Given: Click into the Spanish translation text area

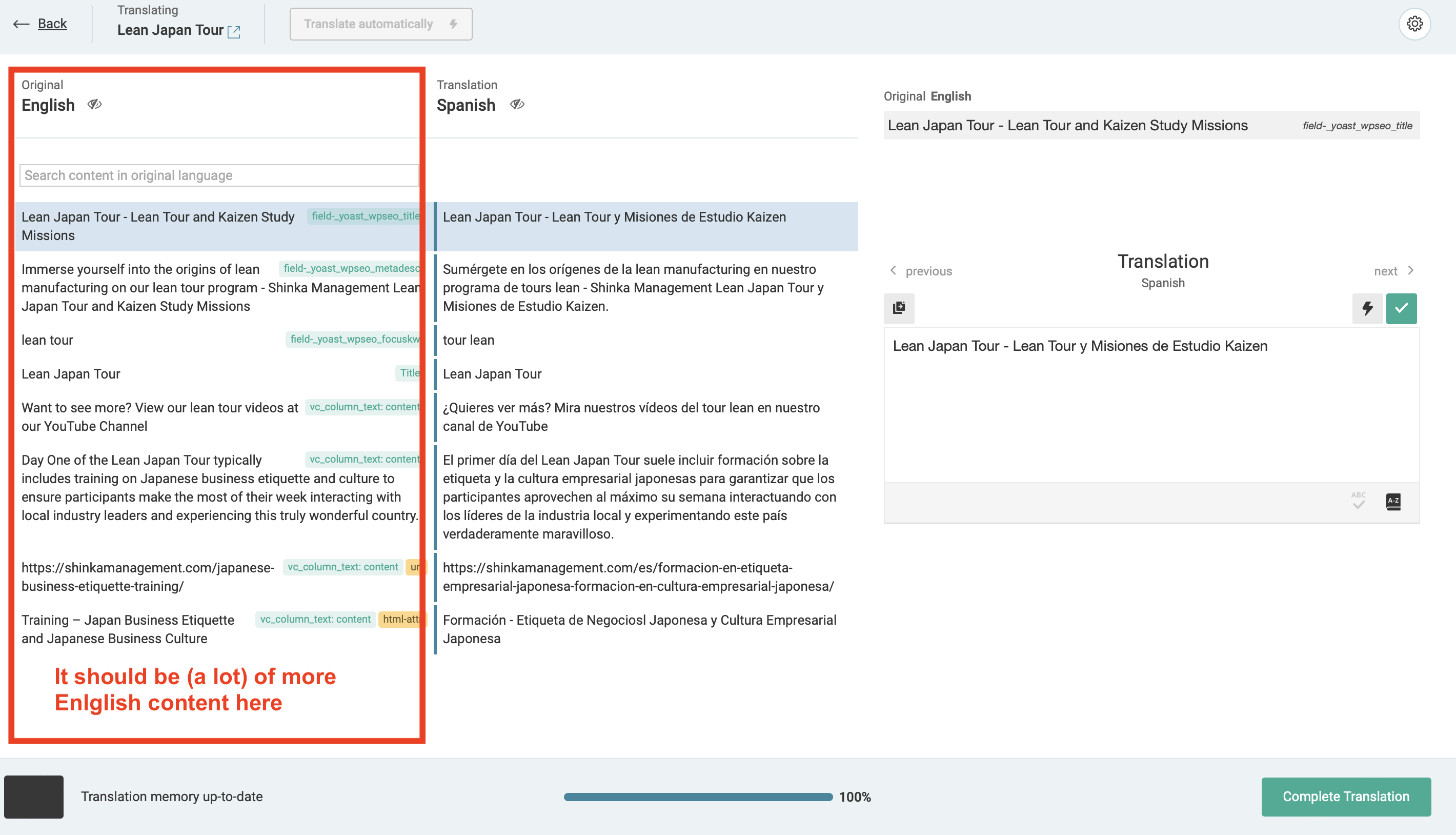Looking at the screenshot, I should click(x=1151, y=404).
